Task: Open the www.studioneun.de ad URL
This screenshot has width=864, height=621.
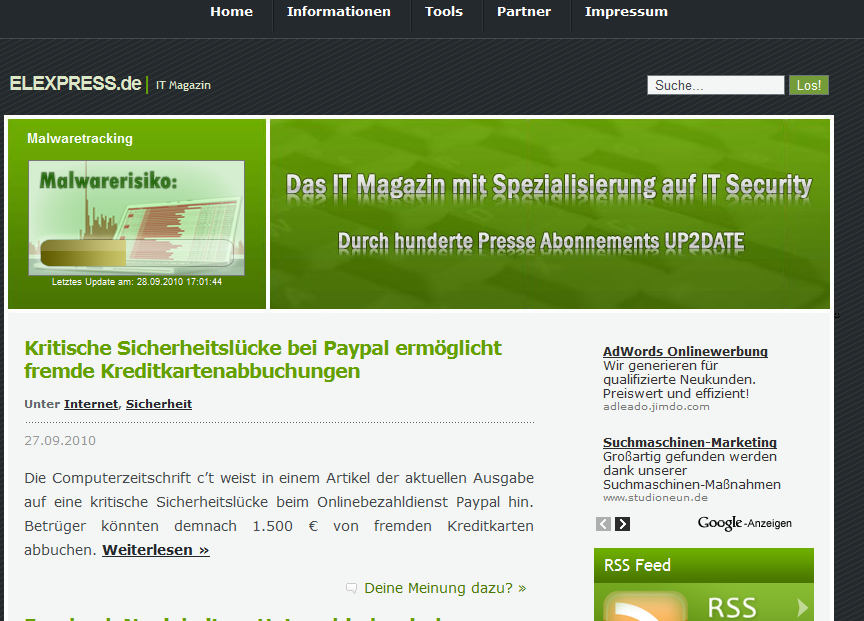Action: coord(655,498)
